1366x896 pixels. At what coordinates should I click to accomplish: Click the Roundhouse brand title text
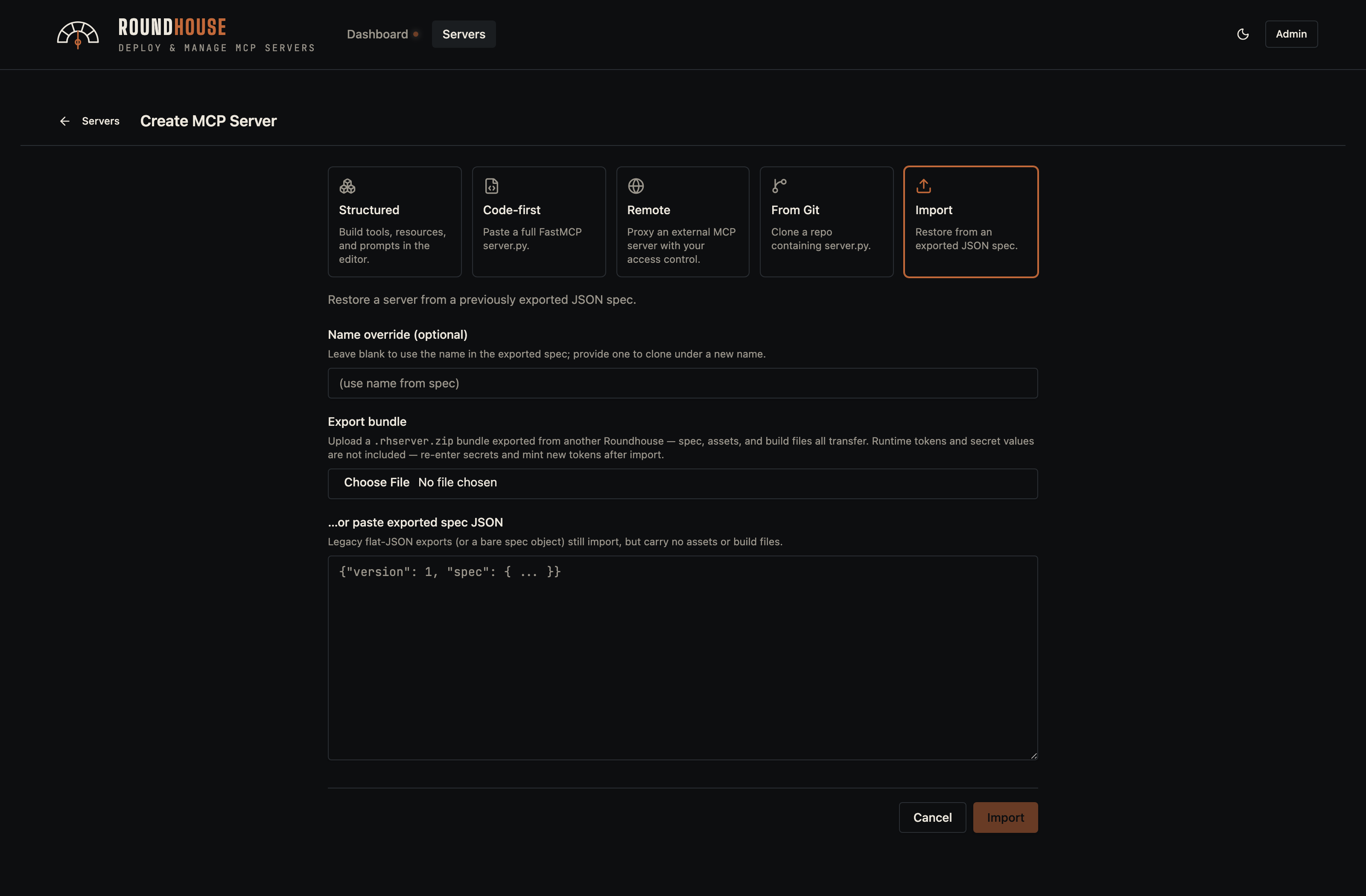tap(172, 27)
